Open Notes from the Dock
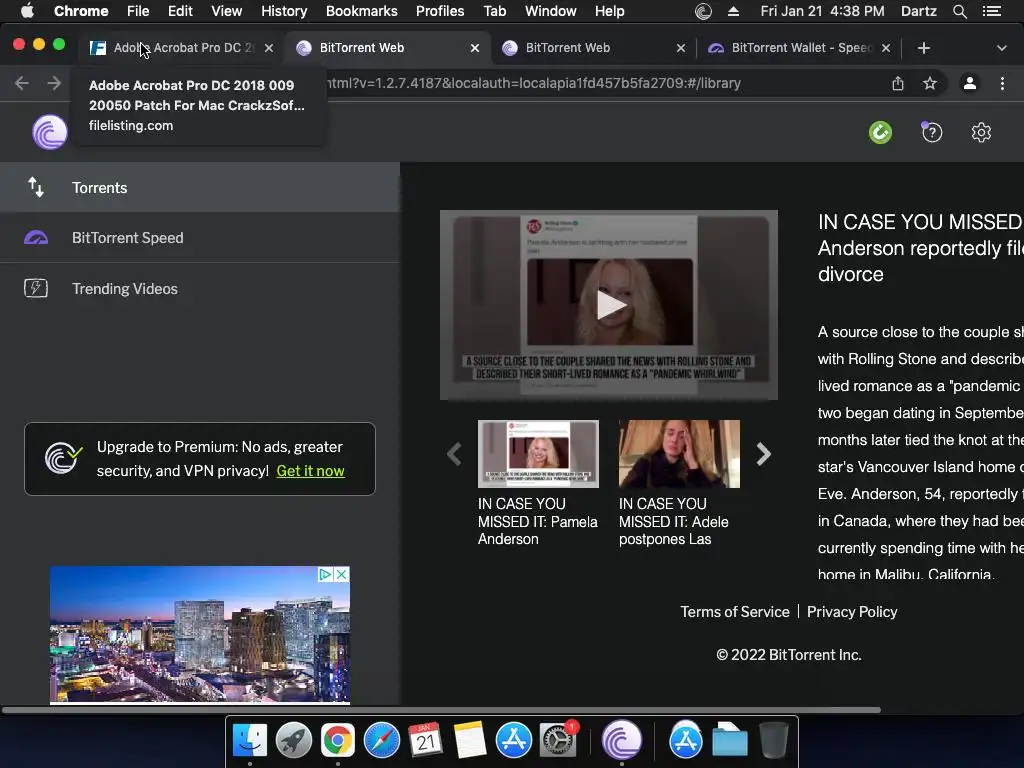This screenshot has height=768, width=1024. [x=470, y=741]
